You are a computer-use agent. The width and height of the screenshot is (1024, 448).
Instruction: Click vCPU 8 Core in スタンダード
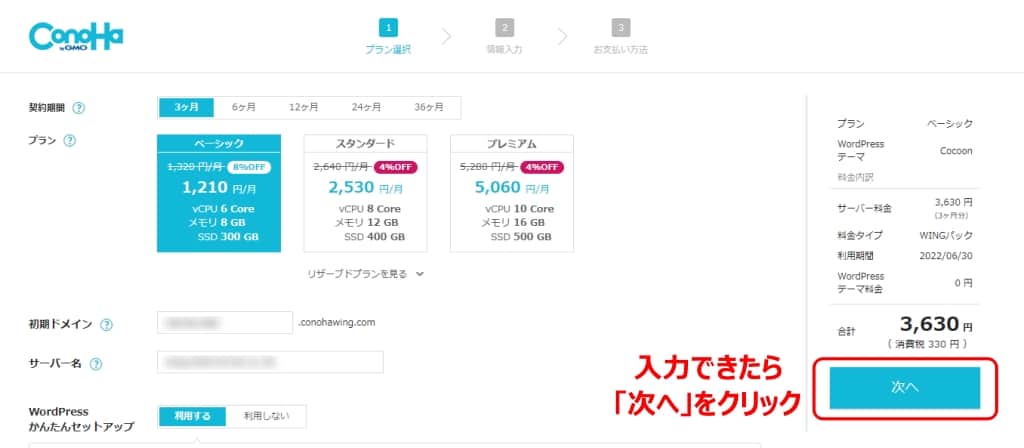click(370, 209)
